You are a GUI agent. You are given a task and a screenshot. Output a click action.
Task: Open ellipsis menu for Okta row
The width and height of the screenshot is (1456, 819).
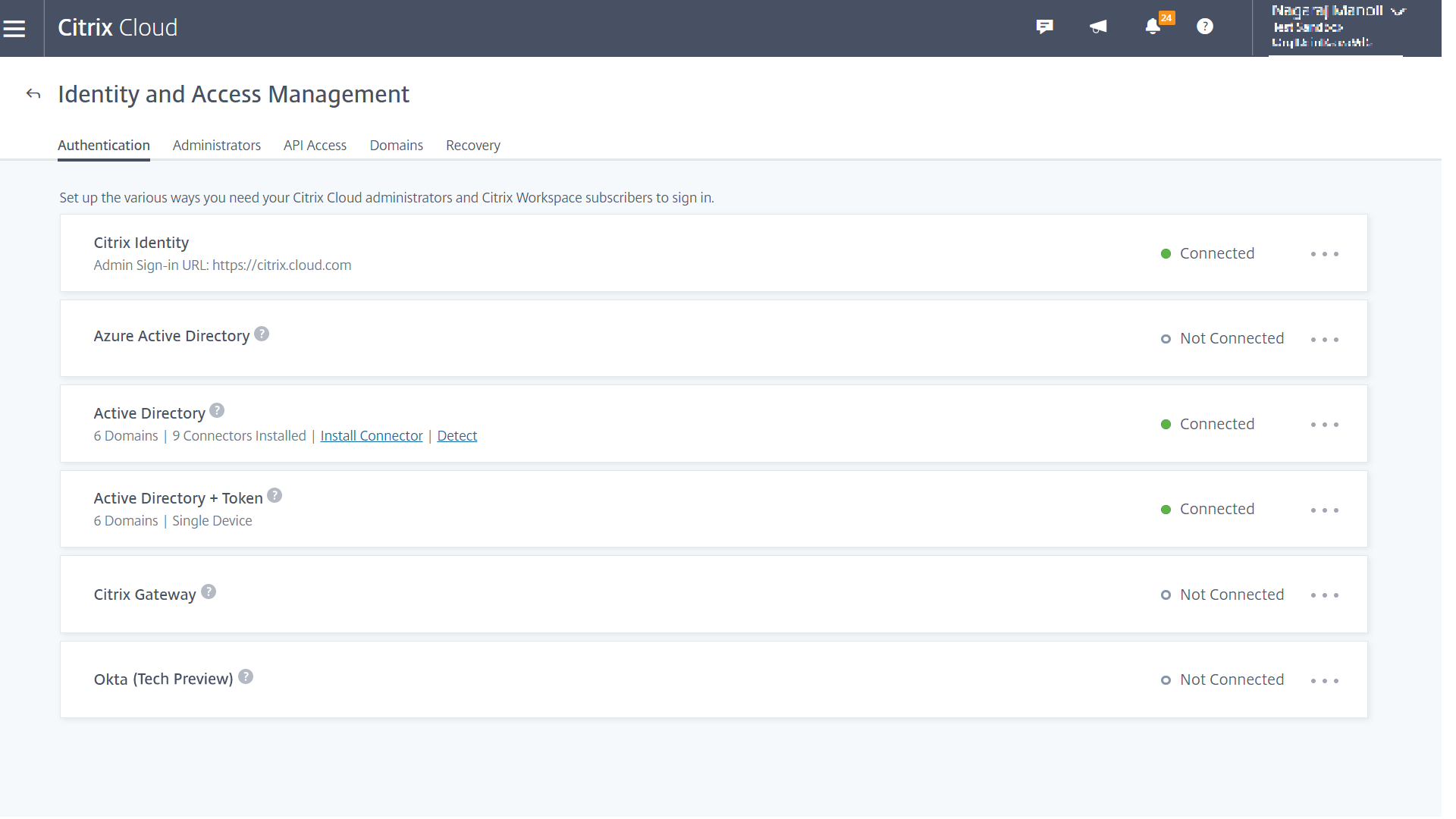[1324, 681]
